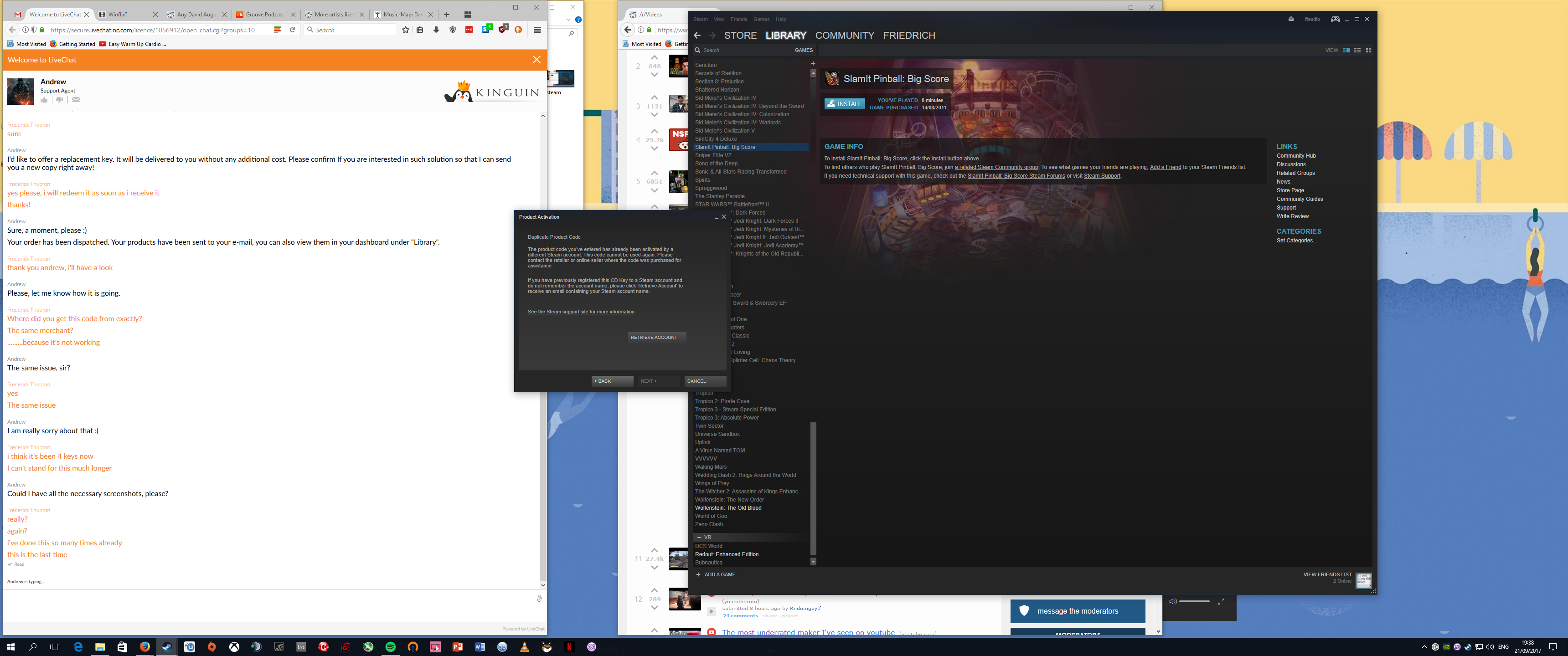Select Wolfenstein: The Old Blood in library

[x=728, y=507]
